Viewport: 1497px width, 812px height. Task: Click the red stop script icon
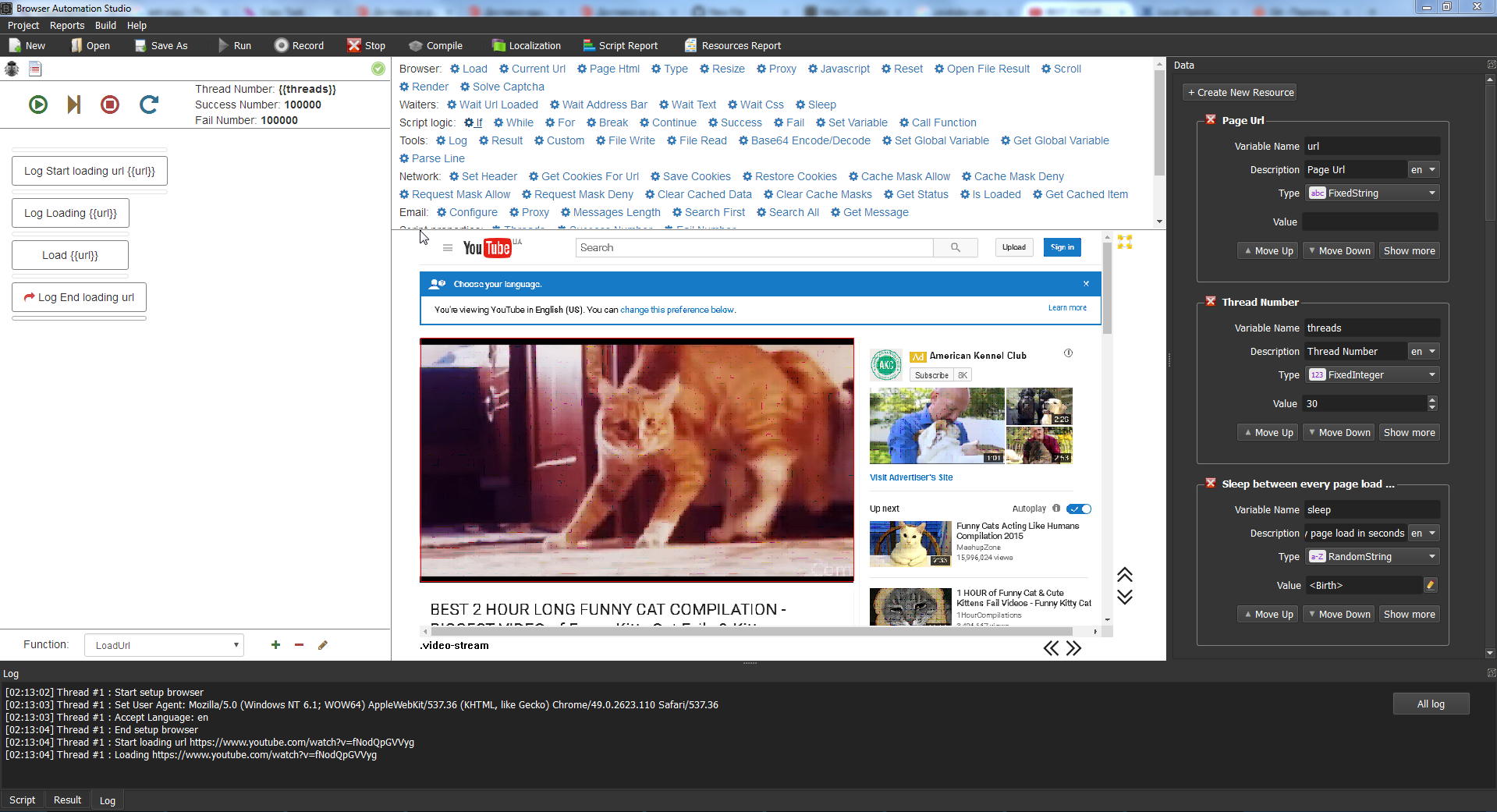(x=110, y=105)
